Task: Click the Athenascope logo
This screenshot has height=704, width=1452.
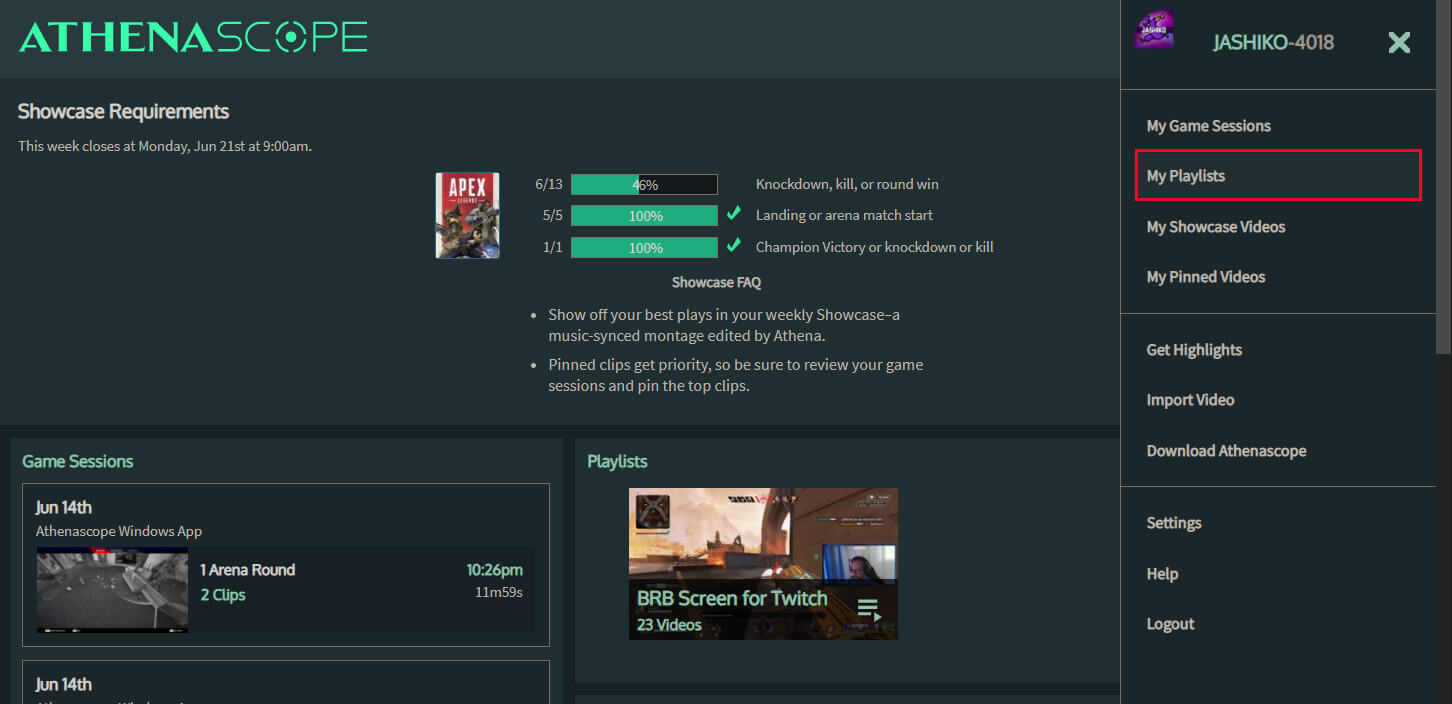Action: tap(193, 38)
